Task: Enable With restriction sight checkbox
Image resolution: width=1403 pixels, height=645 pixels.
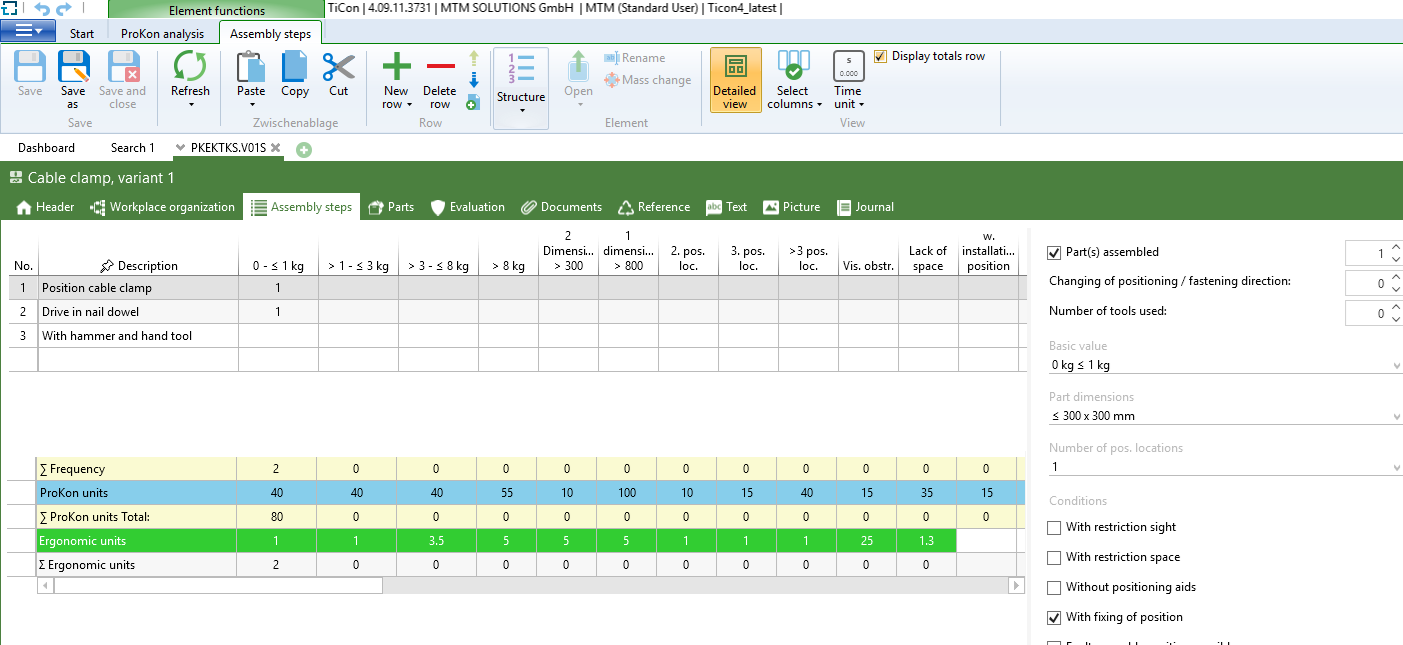Action: (x=1054, y=528)
